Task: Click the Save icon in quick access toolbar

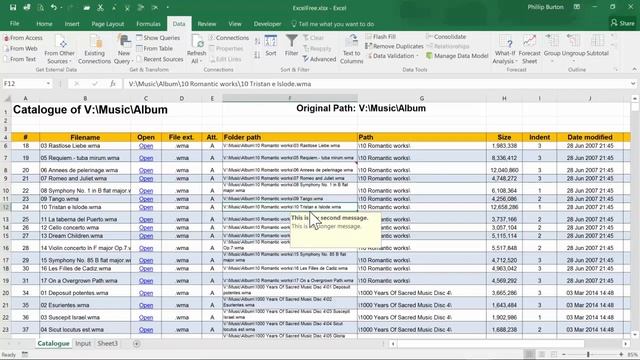Action: point(13,7)
